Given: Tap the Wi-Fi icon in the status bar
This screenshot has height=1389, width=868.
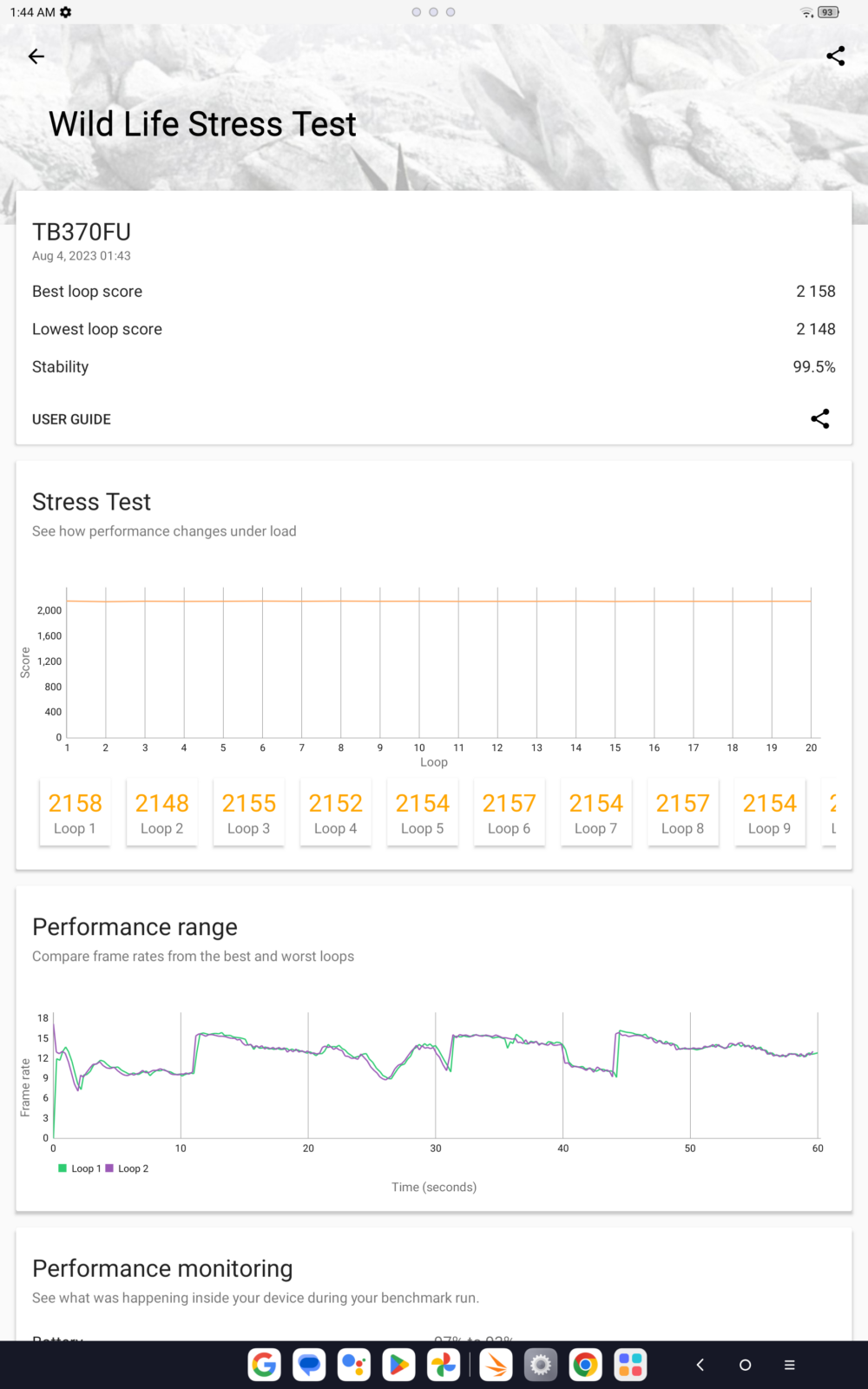Looking at the screenshot, I should tap(806, 12).
